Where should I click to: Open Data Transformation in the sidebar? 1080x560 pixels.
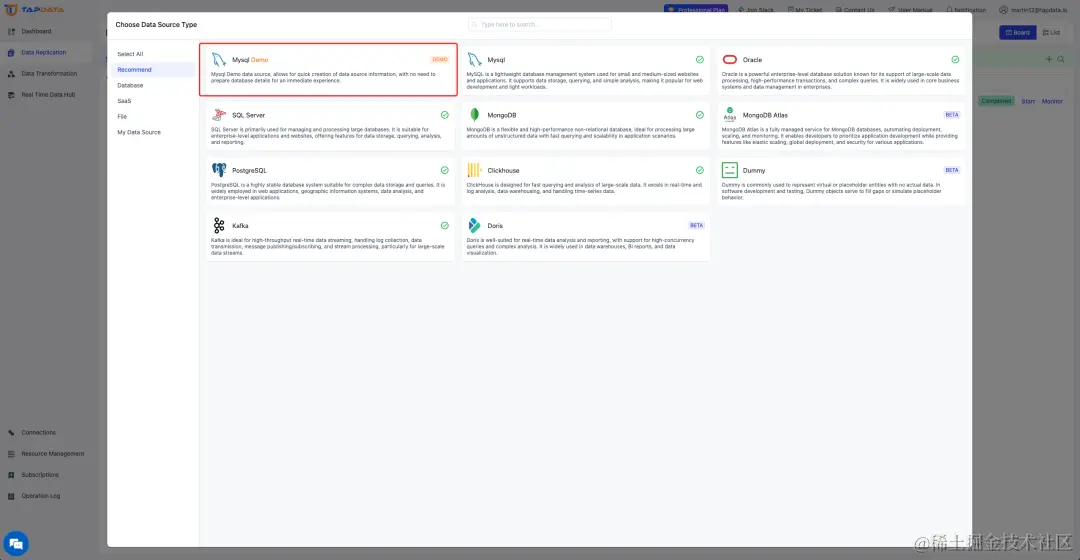(x=49, y=74)
